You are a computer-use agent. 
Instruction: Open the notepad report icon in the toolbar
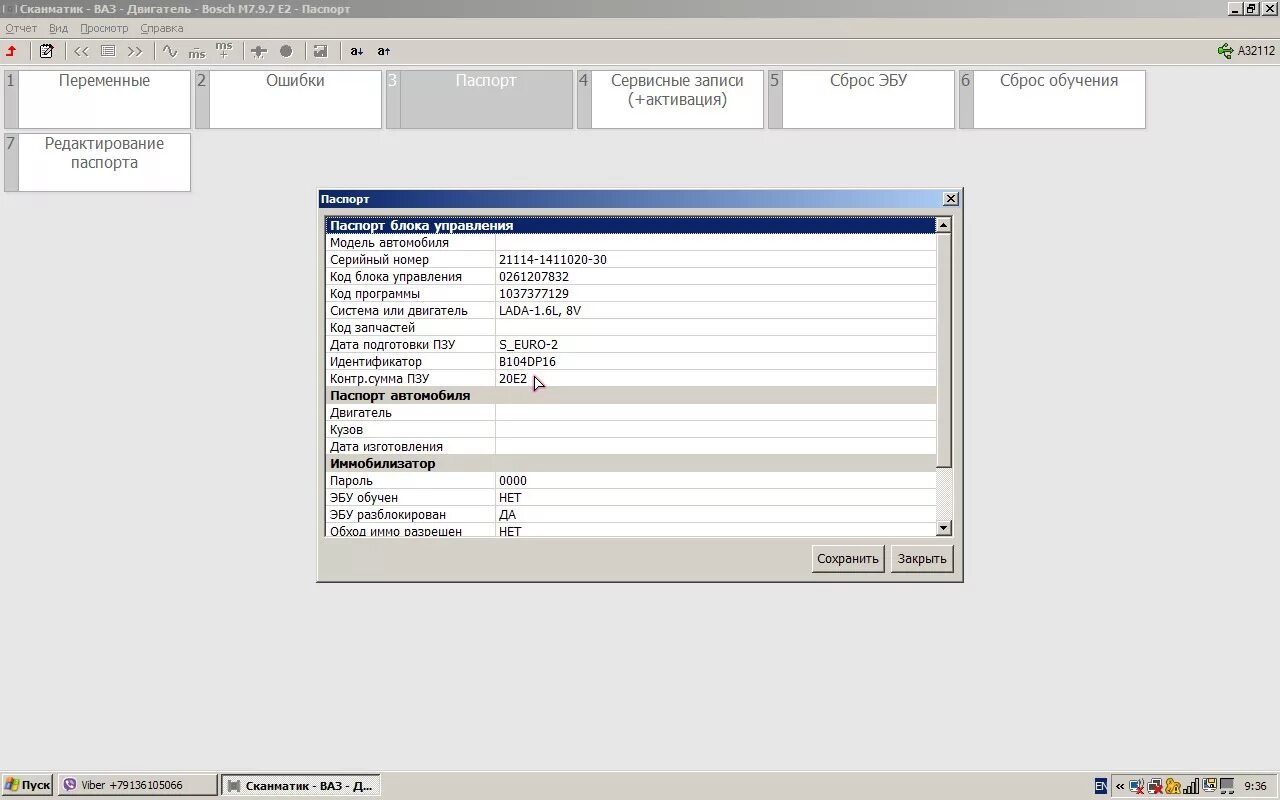point(46,51)
